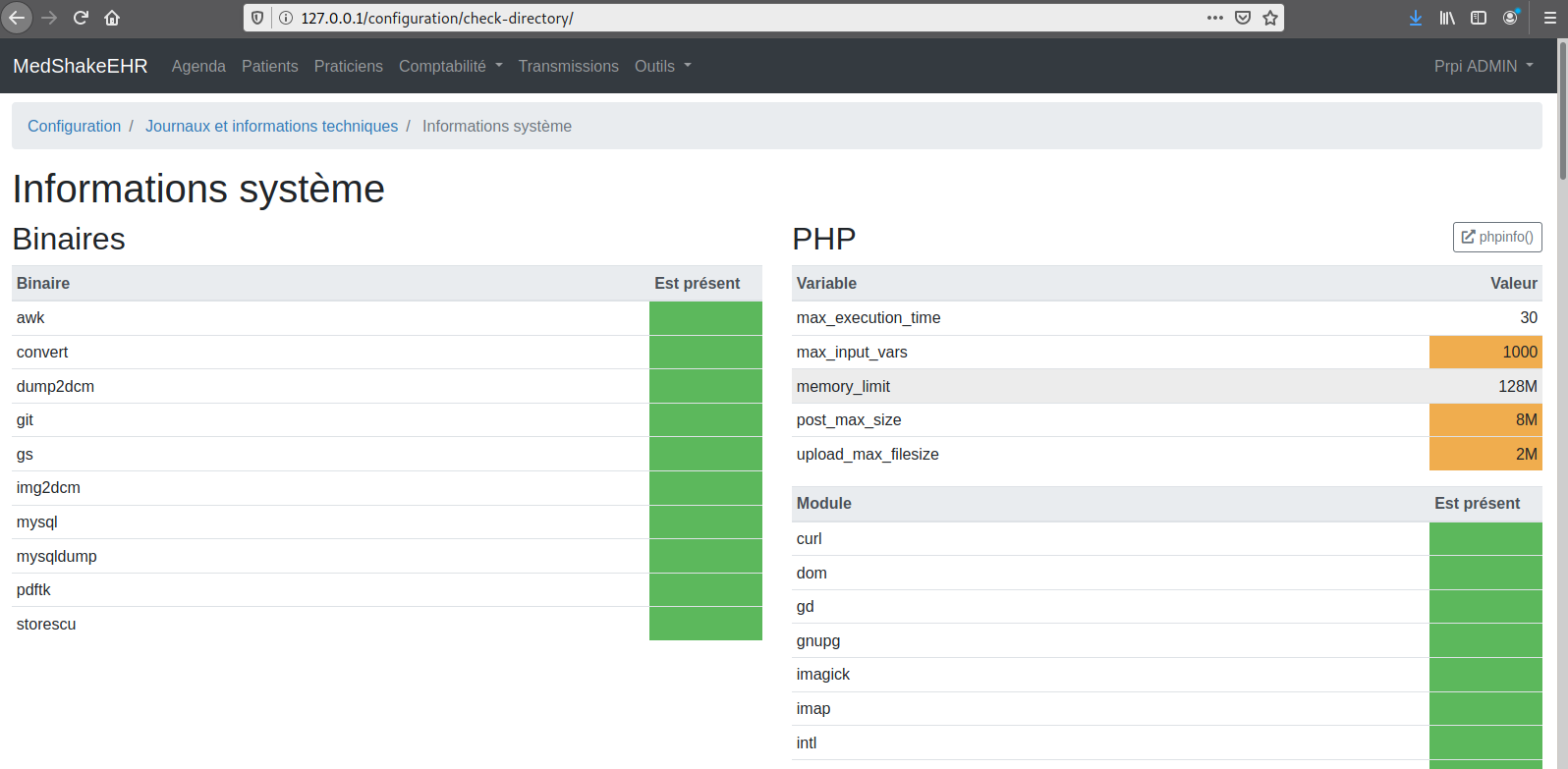Click the phpinfo() button
The width and height of the screenshot is (1568, 769).
pos(1496,237)
